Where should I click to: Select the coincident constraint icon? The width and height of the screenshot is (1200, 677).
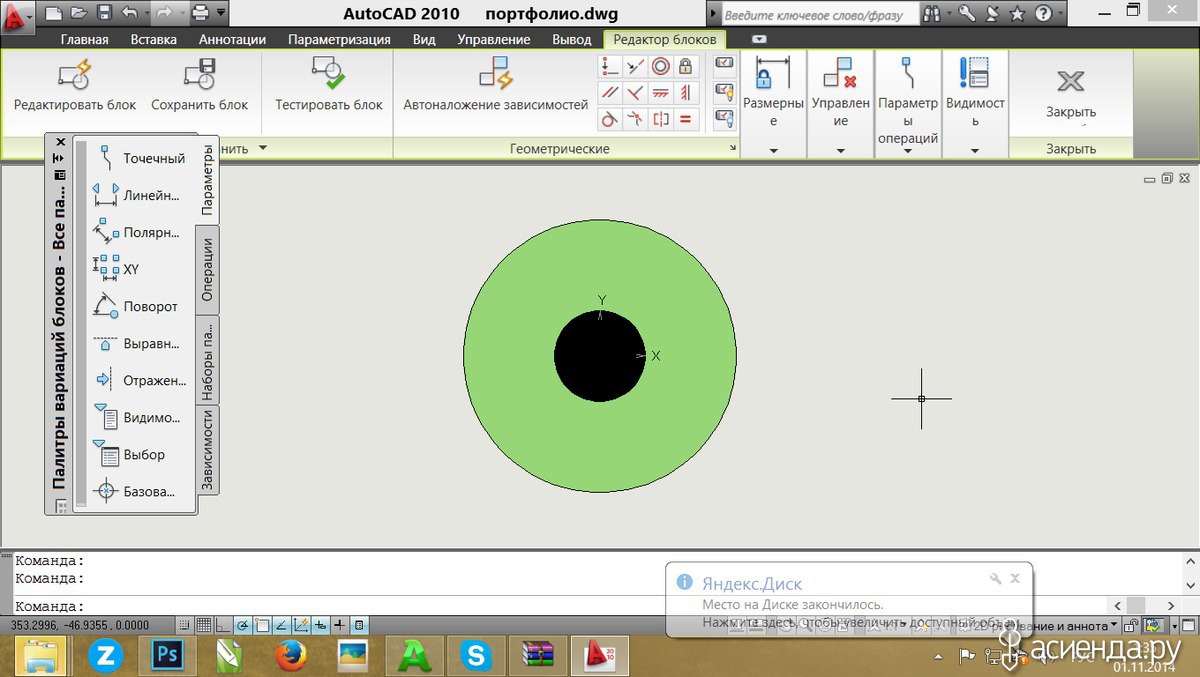610,67
